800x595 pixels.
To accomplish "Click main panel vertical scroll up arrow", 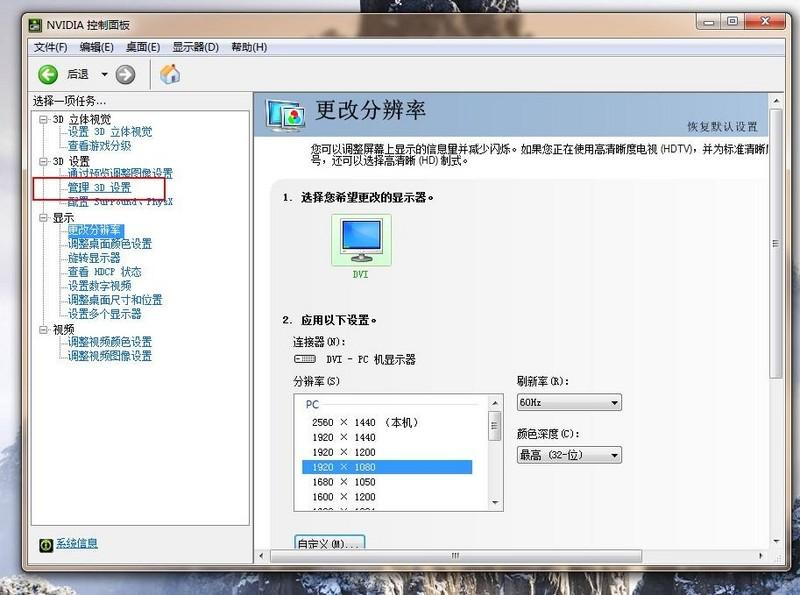I will (x=776, y=101).
